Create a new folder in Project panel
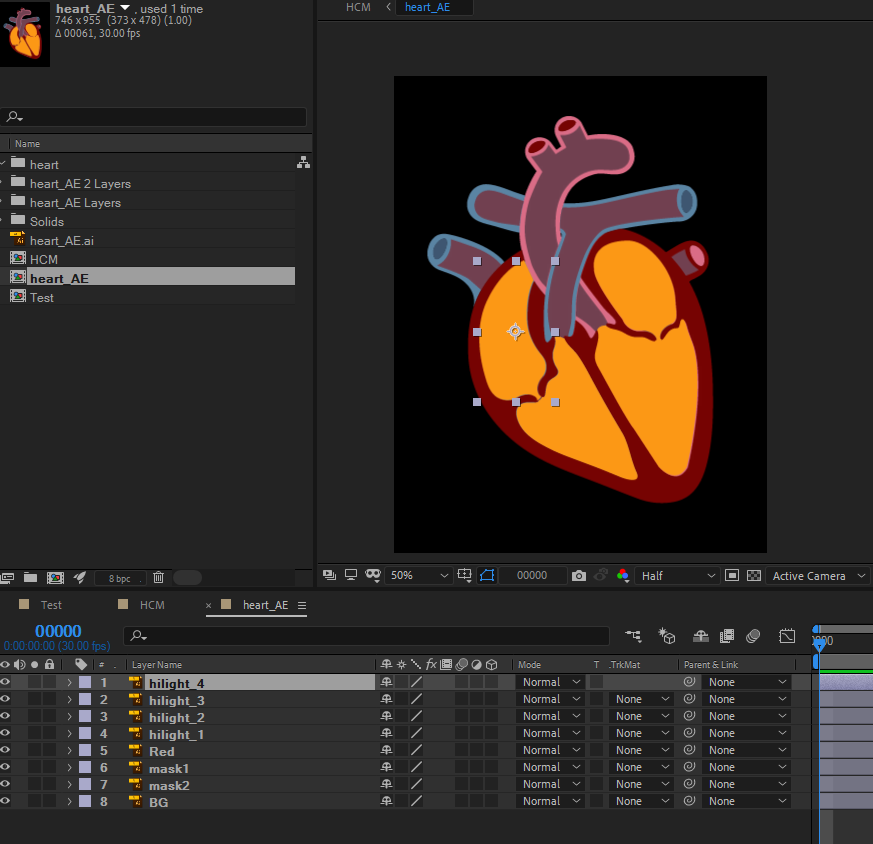 coord(30,578)
